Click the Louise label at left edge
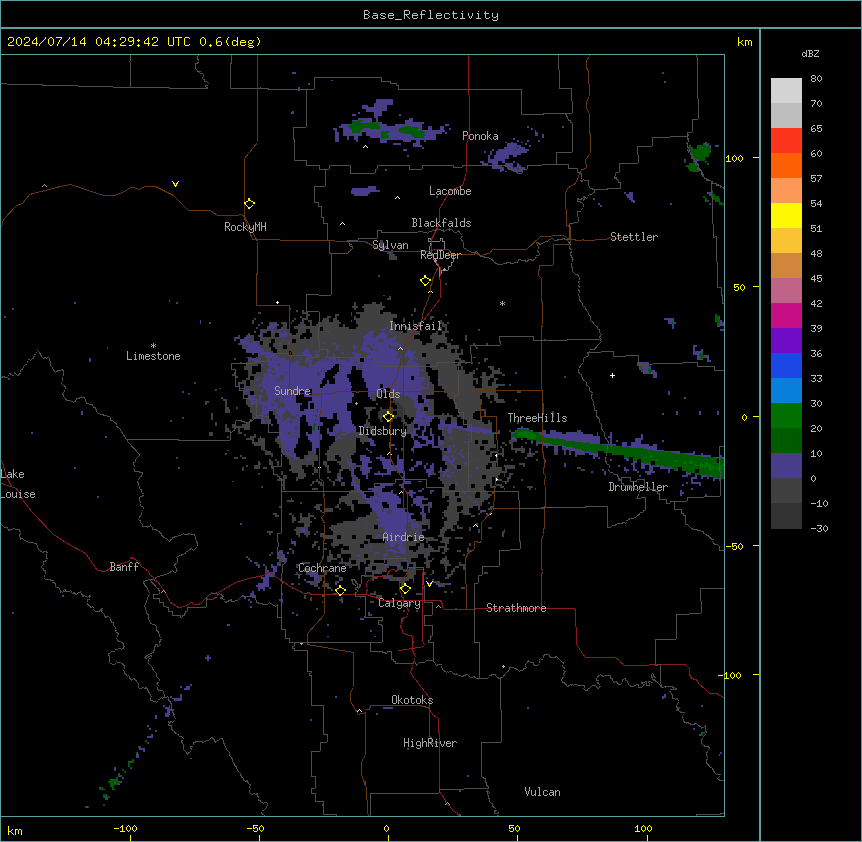 point(18,494)
